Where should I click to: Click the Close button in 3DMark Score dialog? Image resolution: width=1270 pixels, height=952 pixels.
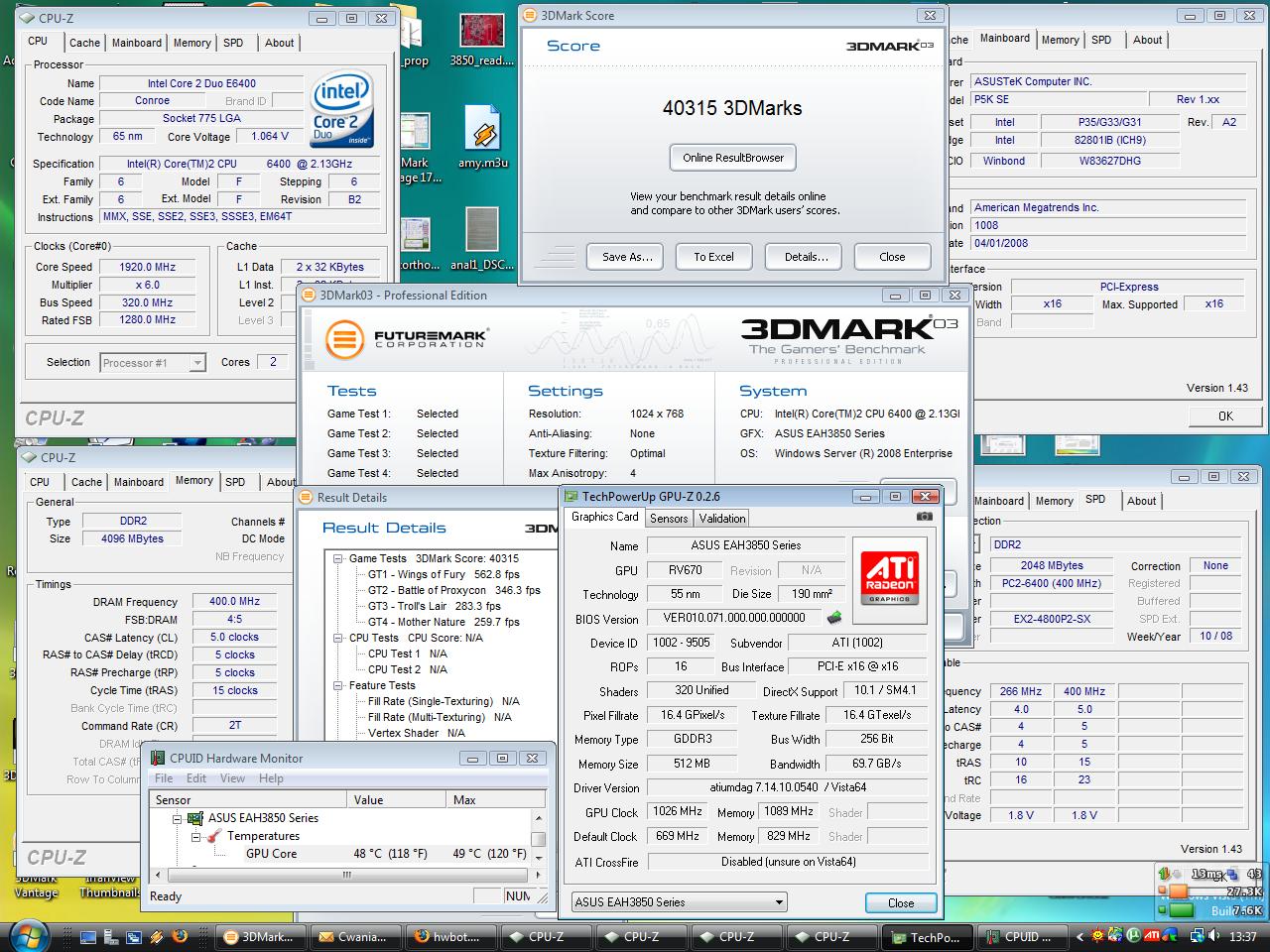(x=892, y=257)
